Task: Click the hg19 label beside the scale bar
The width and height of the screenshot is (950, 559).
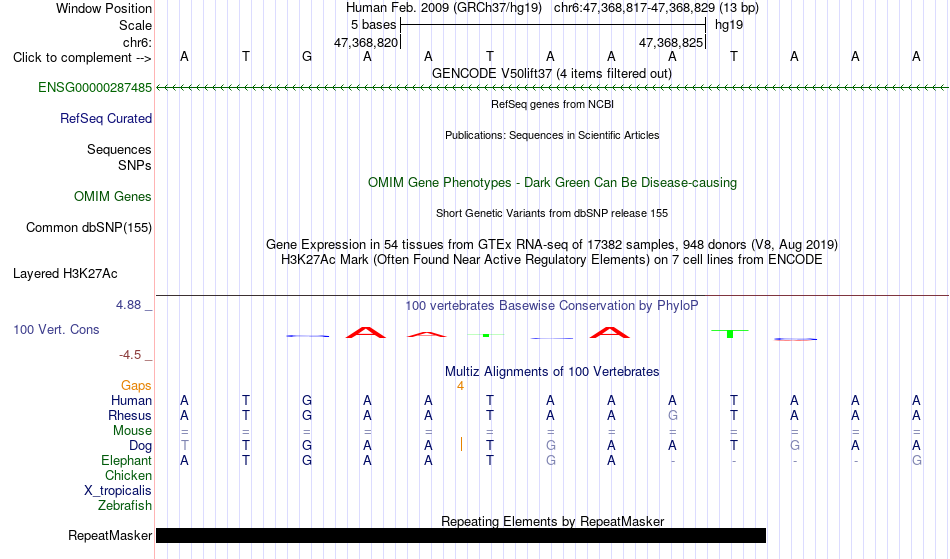Action: tap(729, 25)
